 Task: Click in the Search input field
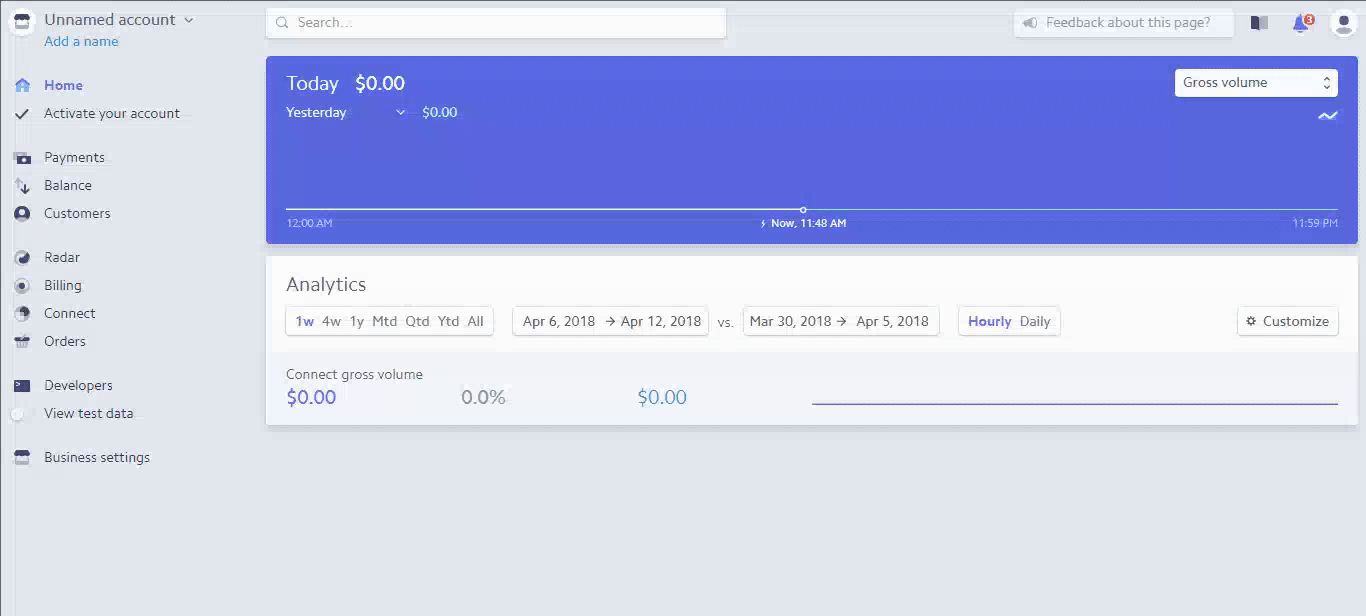tap(496, 22)
